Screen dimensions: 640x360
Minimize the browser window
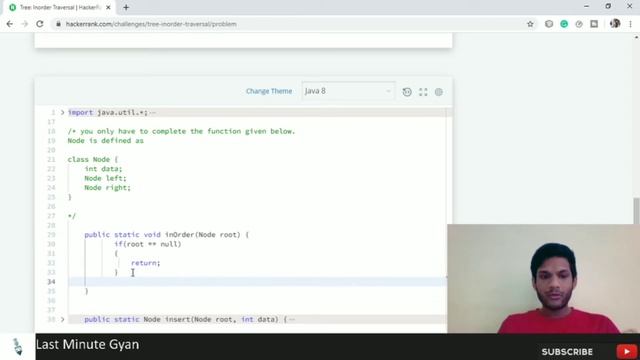pos(587,7)
